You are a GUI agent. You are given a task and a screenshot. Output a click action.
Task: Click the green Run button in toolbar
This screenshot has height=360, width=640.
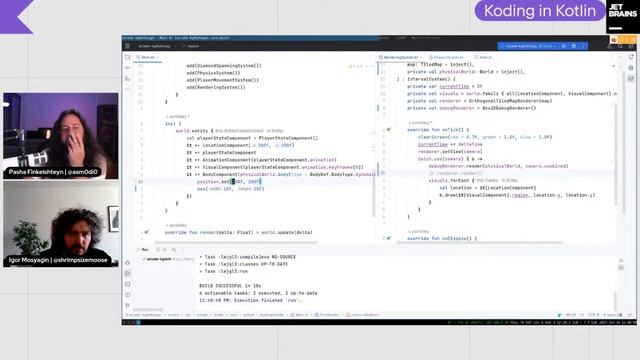[x=564, y=46]
